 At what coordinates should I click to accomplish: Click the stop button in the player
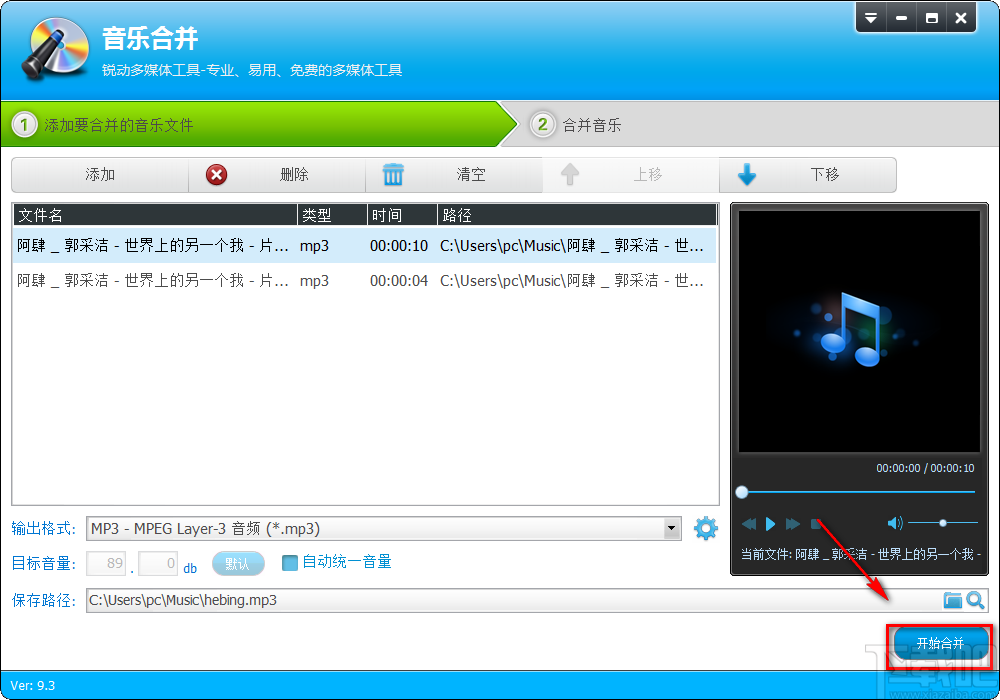click(x=816, y=524)
